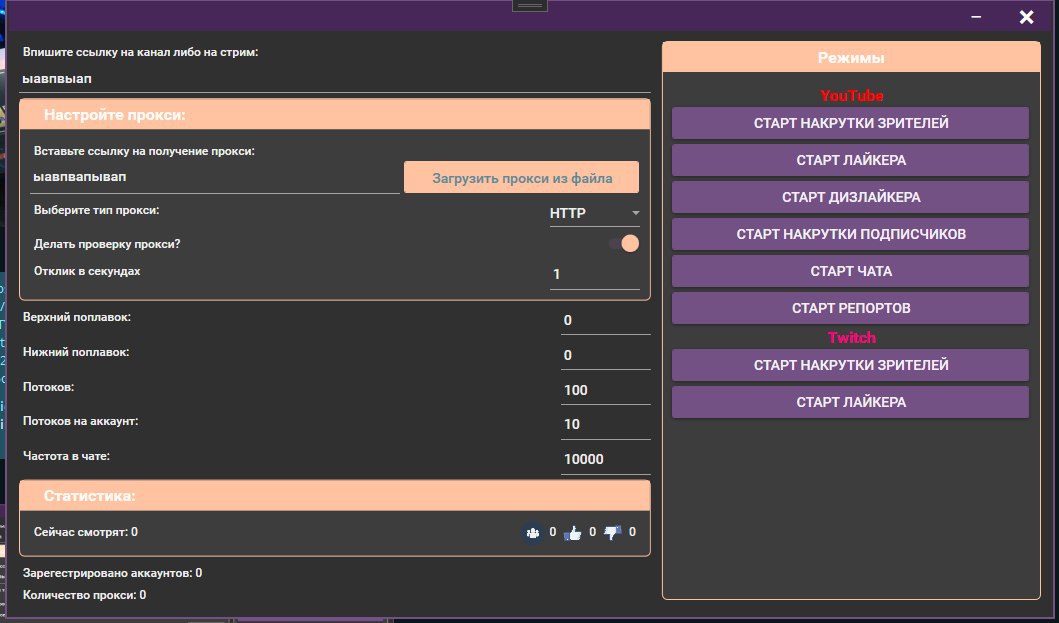Image resolution: width=1059 pixels, height=623 pixels.
Task: Click the thumbs-up likes icon
Action: (573, 533)
